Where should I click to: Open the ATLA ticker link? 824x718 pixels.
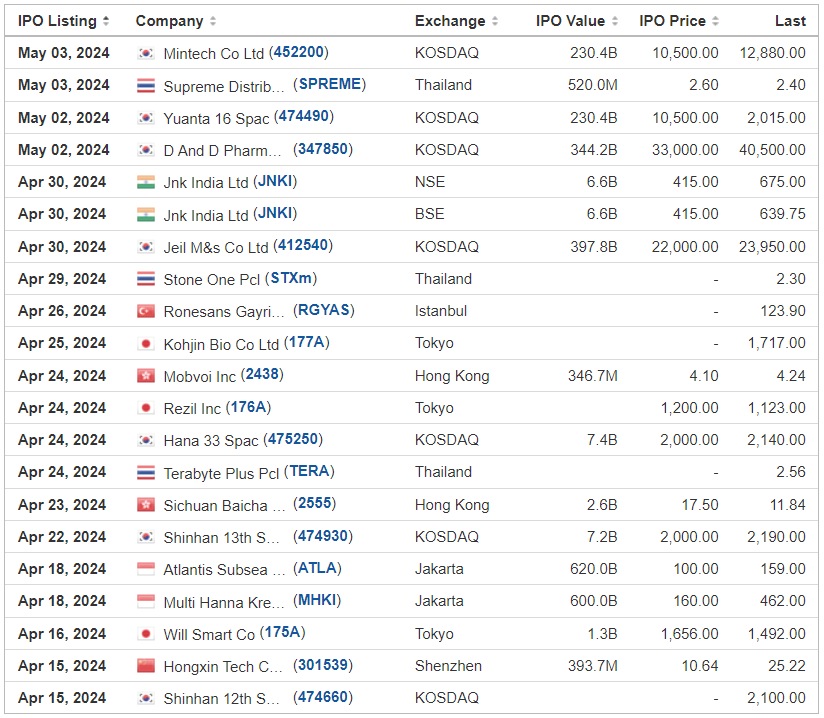317,568
